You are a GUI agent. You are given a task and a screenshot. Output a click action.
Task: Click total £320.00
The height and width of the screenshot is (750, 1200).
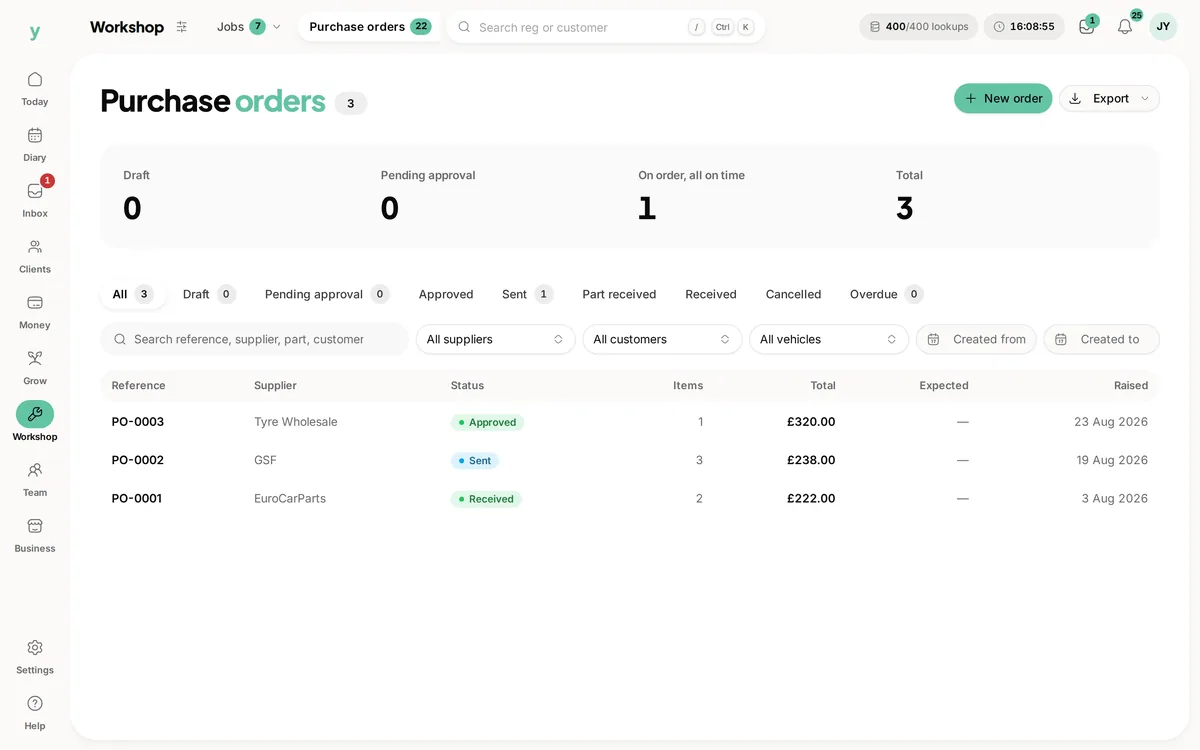pyautogui.click(x=811, y=422)
